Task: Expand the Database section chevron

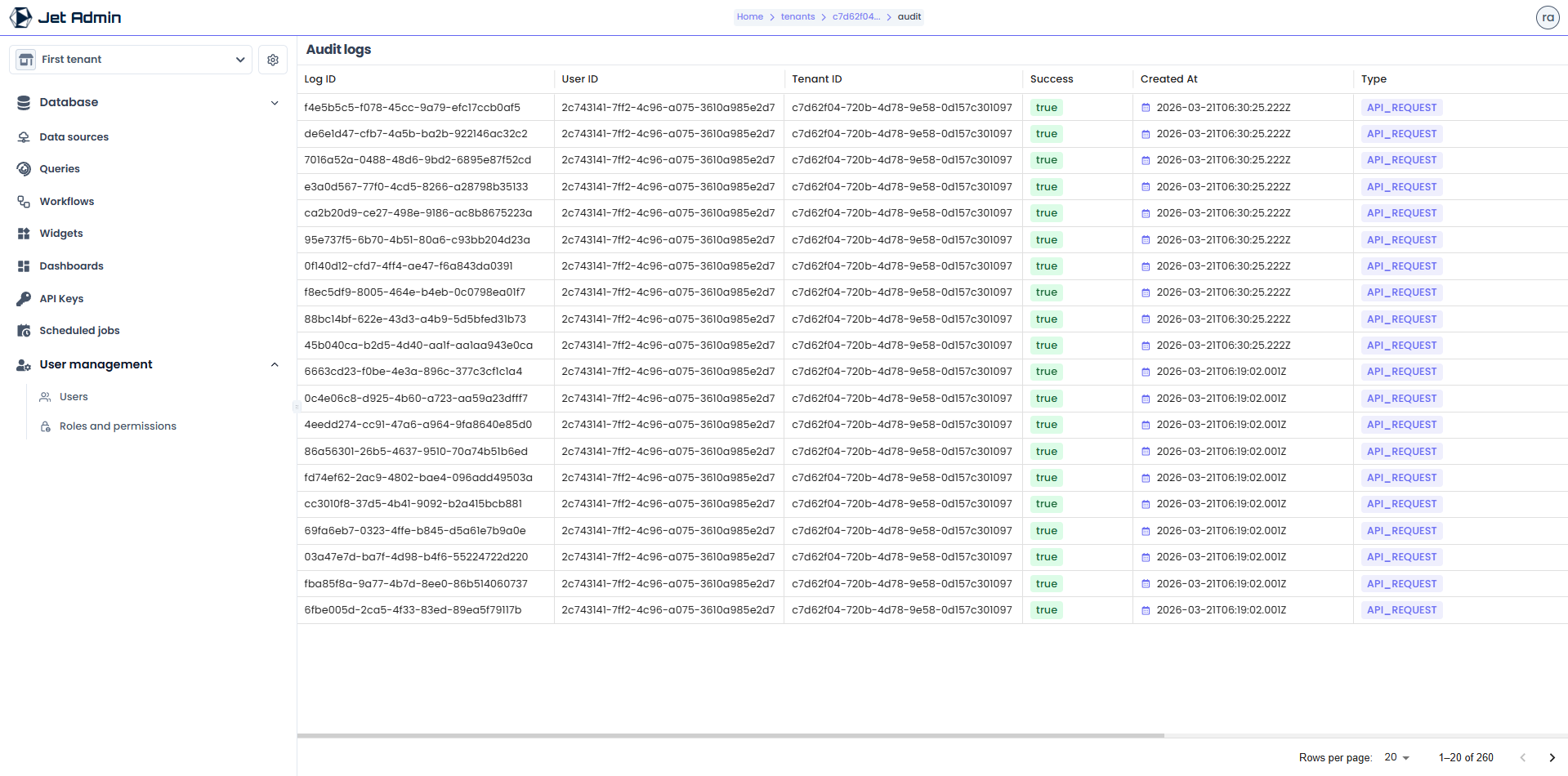Action: pos(275,102)
